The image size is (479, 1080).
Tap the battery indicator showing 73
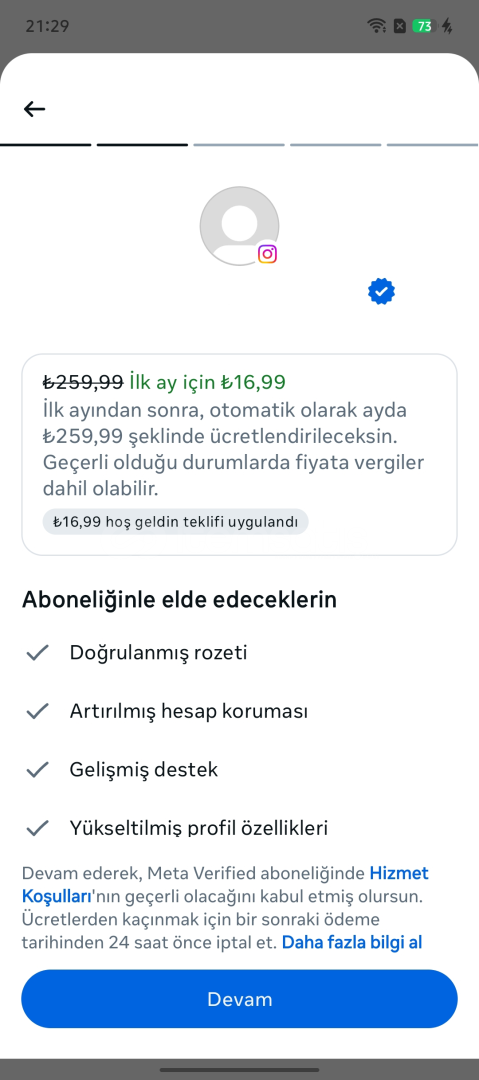pyautogui.click(x=424, y=26)
